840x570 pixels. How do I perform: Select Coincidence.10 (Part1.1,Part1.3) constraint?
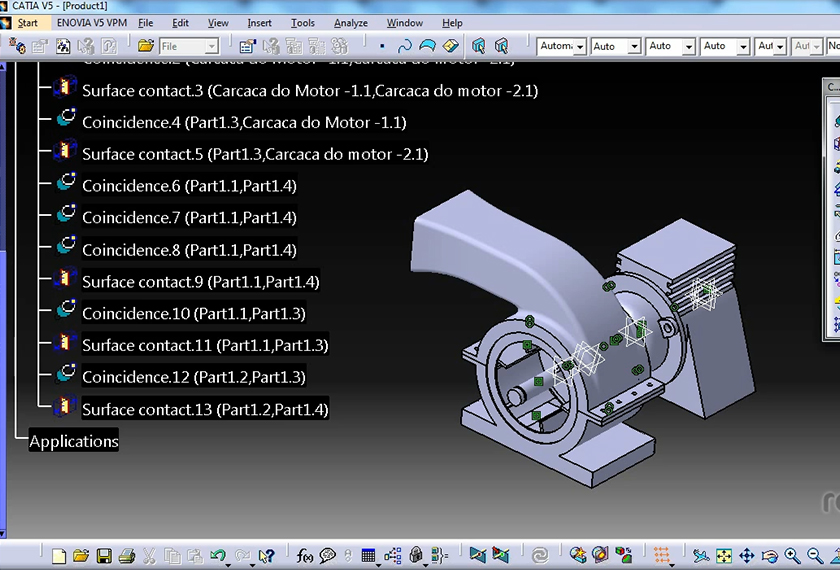[193, 314]
